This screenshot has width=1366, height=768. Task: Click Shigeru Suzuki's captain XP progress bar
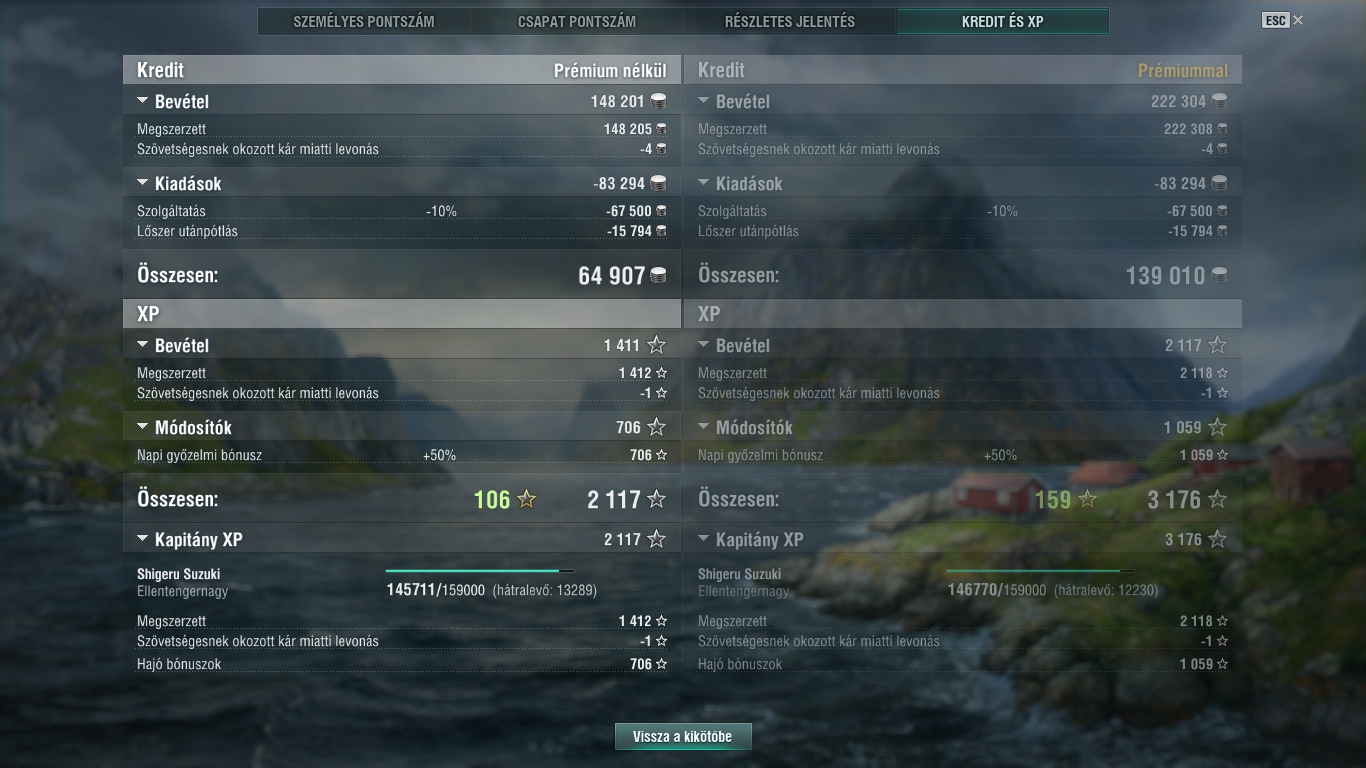[480, 571]
